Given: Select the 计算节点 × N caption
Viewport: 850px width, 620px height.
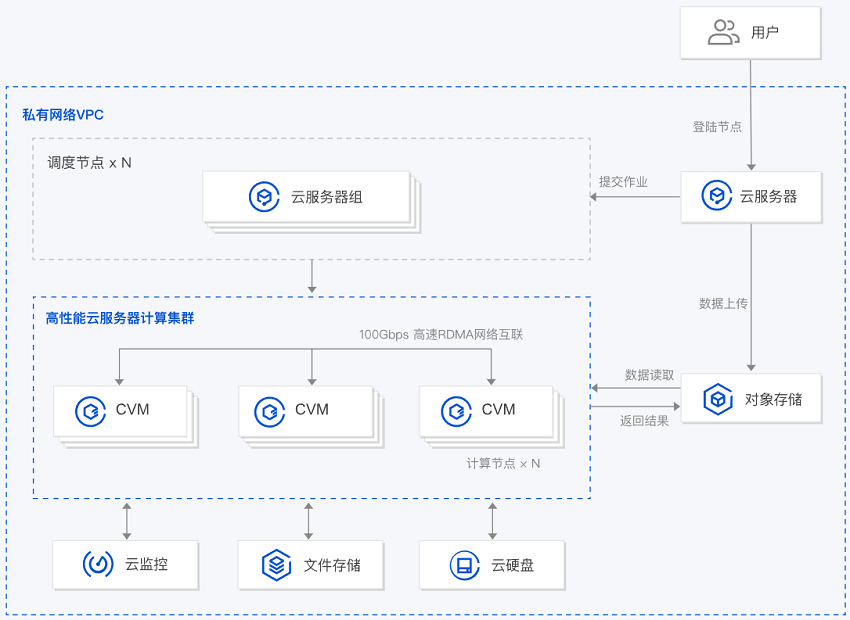Looking at the screenshot, I should (503, 464).
